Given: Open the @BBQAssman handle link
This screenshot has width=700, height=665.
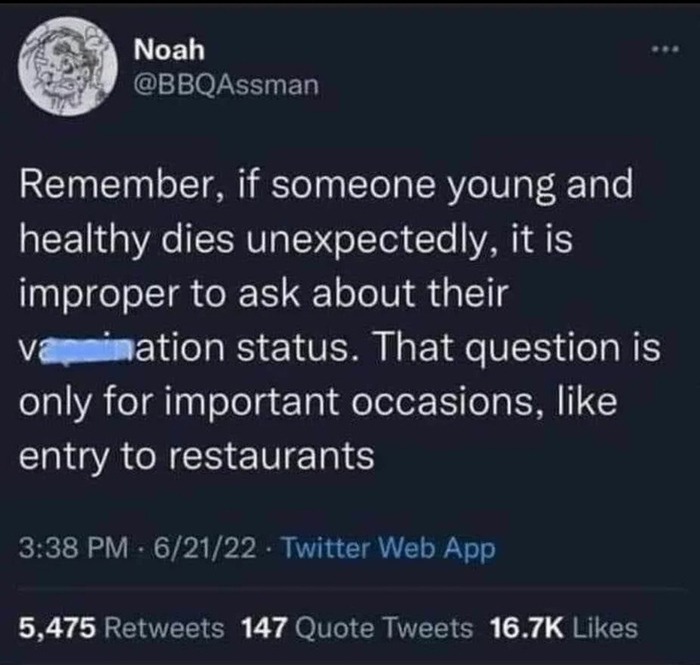Looking at the screenshot, I should (226, 85).
